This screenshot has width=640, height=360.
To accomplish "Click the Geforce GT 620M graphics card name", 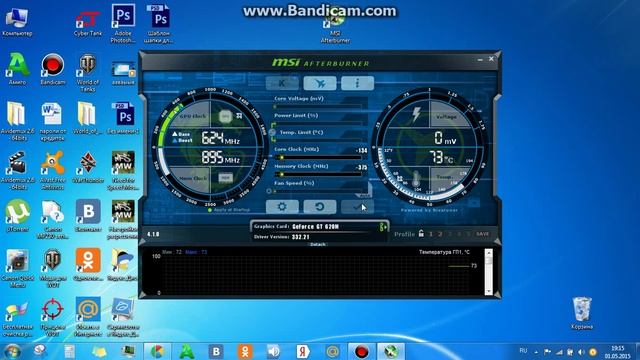I will pos(316,227).
